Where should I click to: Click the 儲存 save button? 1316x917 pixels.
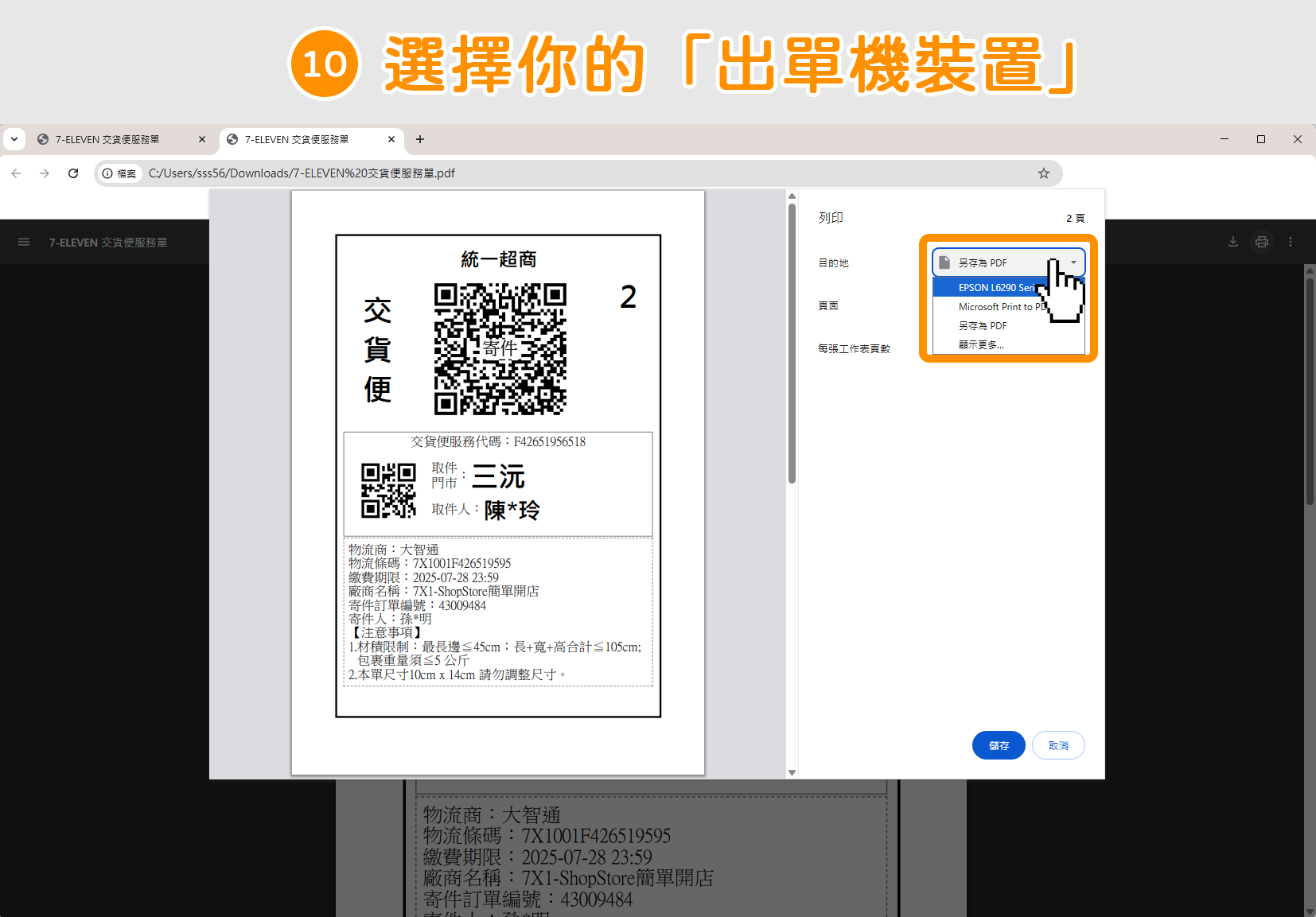click(x=999, y=745)
